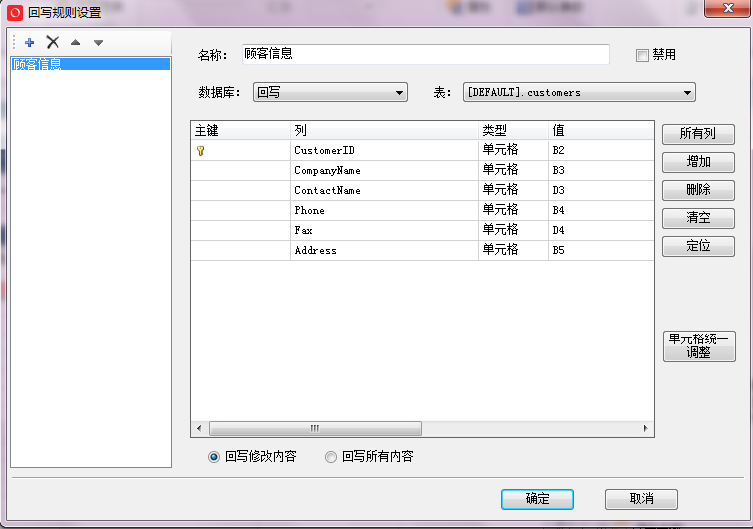Click the horizontal scrollbar thumb under the table
The width and height of the screenshot is (753, 529).
tap(316, 428)
